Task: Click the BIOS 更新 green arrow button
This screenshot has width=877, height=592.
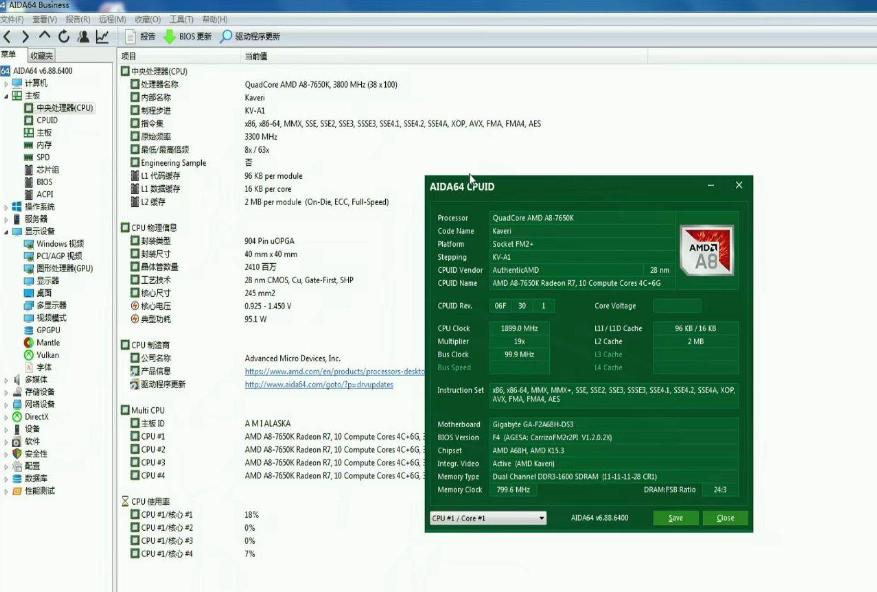Action: point(187,37)
